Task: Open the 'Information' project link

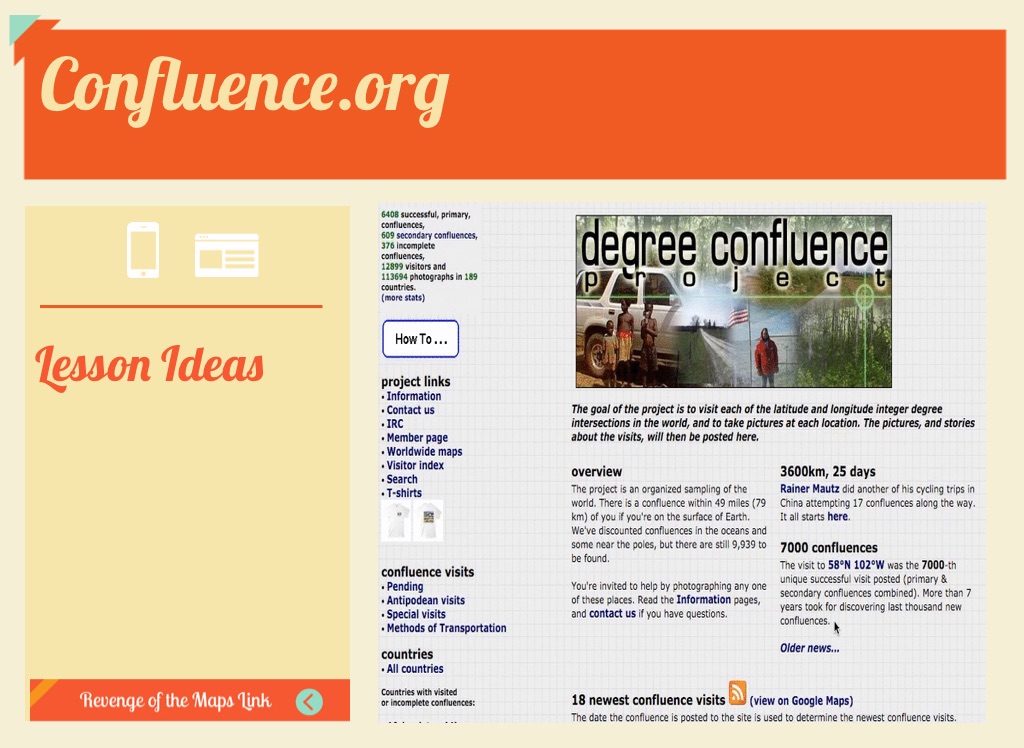Action: point(413,396)
